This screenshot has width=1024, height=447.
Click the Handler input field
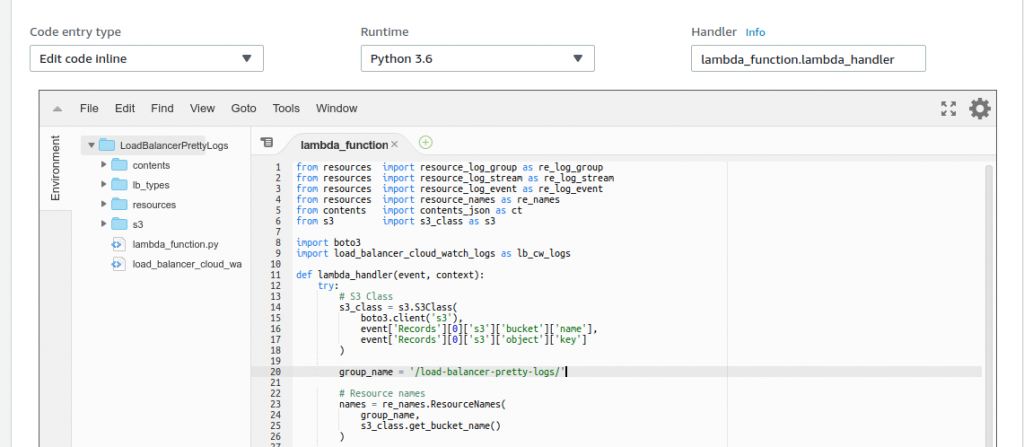coord(808,59)
